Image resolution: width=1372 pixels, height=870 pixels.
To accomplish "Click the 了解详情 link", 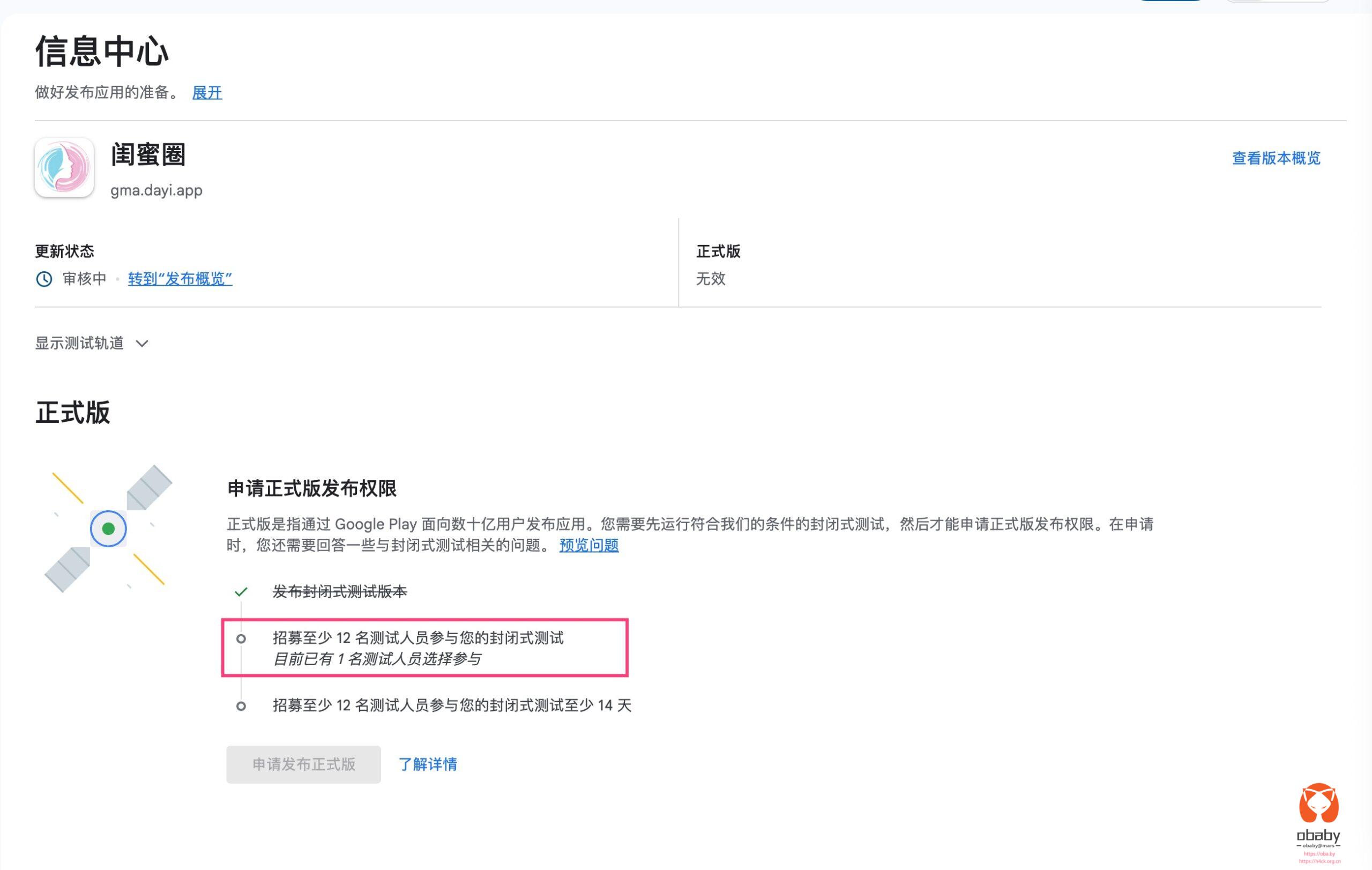I will coord(428,764).
